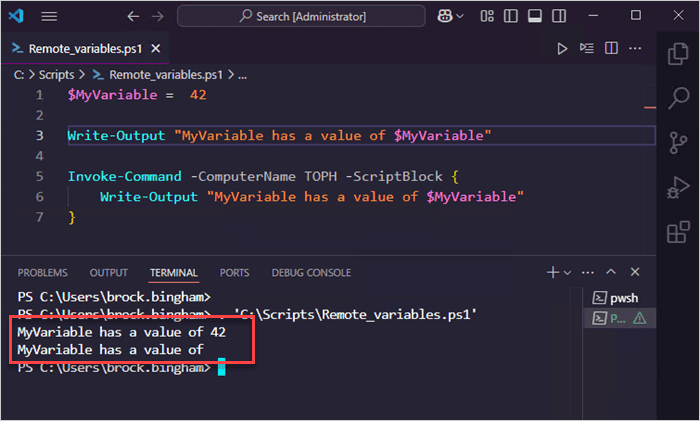The height and width of the screenshot is (421, 700).
Task: Toggle the secondary side bar
Action: 559,17
